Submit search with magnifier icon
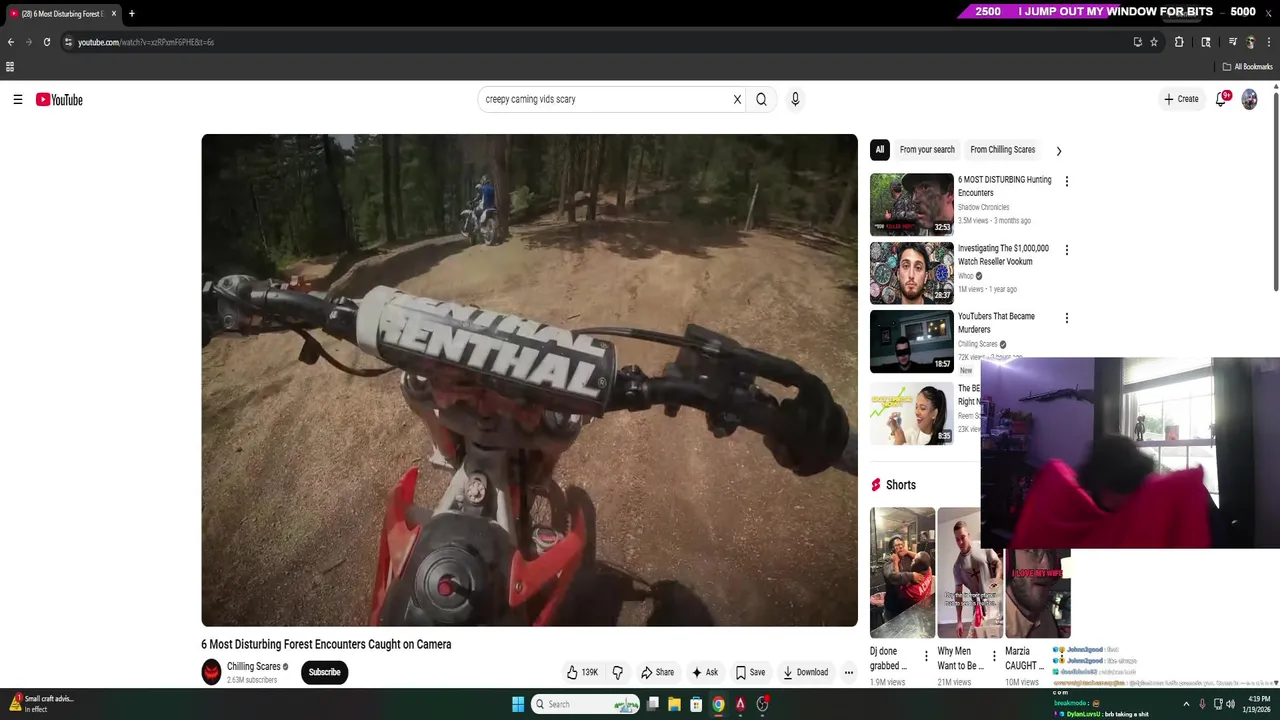This screenshot has height=720, width=1280. point(761,99)
